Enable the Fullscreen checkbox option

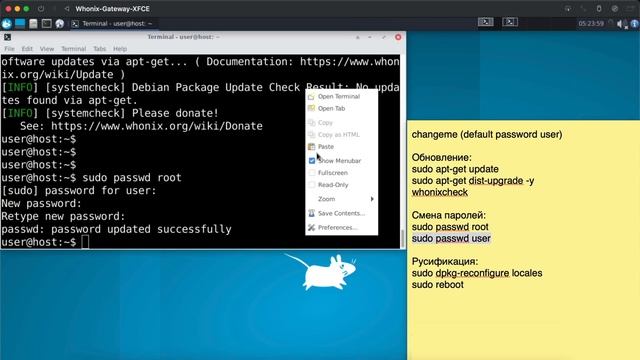[312, 173]
